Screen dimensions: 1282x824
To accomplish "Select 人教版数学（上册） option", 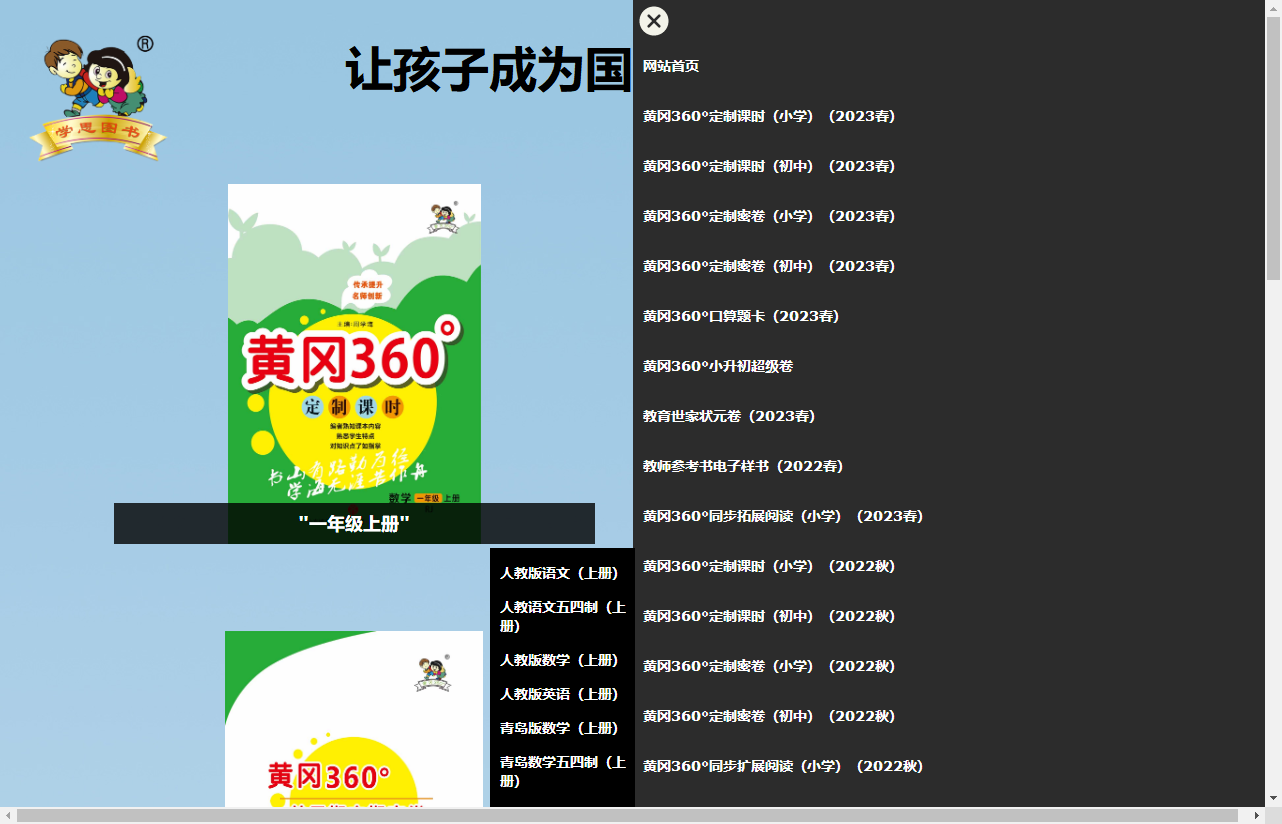I will click(559, 660).
